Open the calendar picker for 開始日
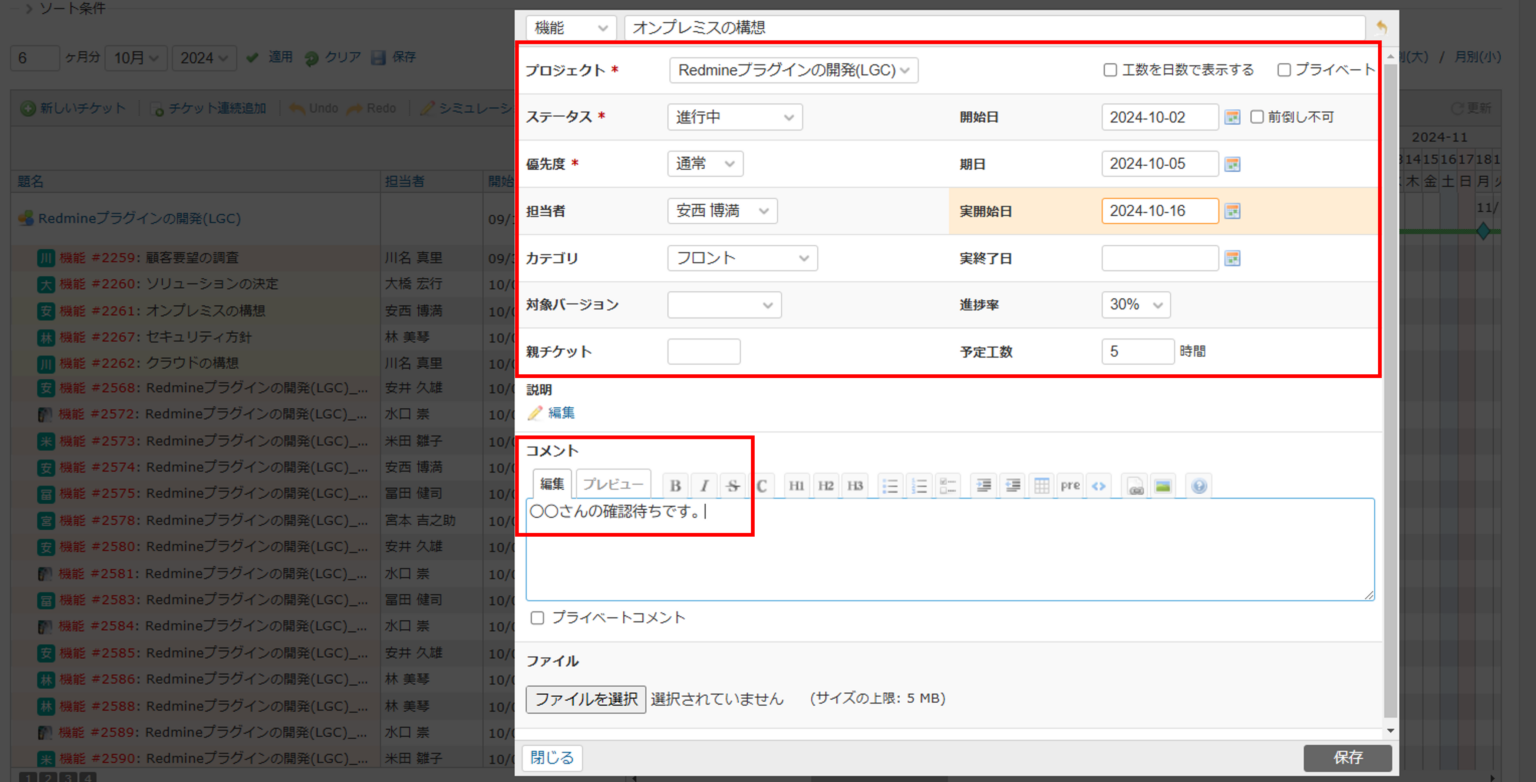This screenshot has width=1536, height=782. tap(1232, 116)
